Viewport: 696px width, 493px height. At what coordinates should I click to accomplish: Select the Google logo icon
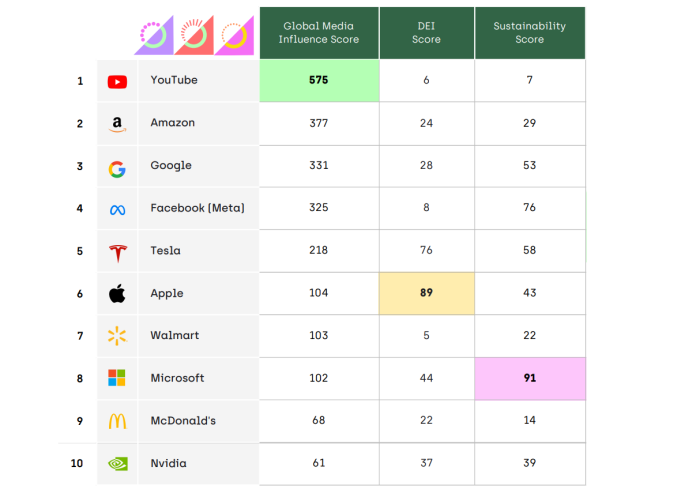[x=117, y=167]
